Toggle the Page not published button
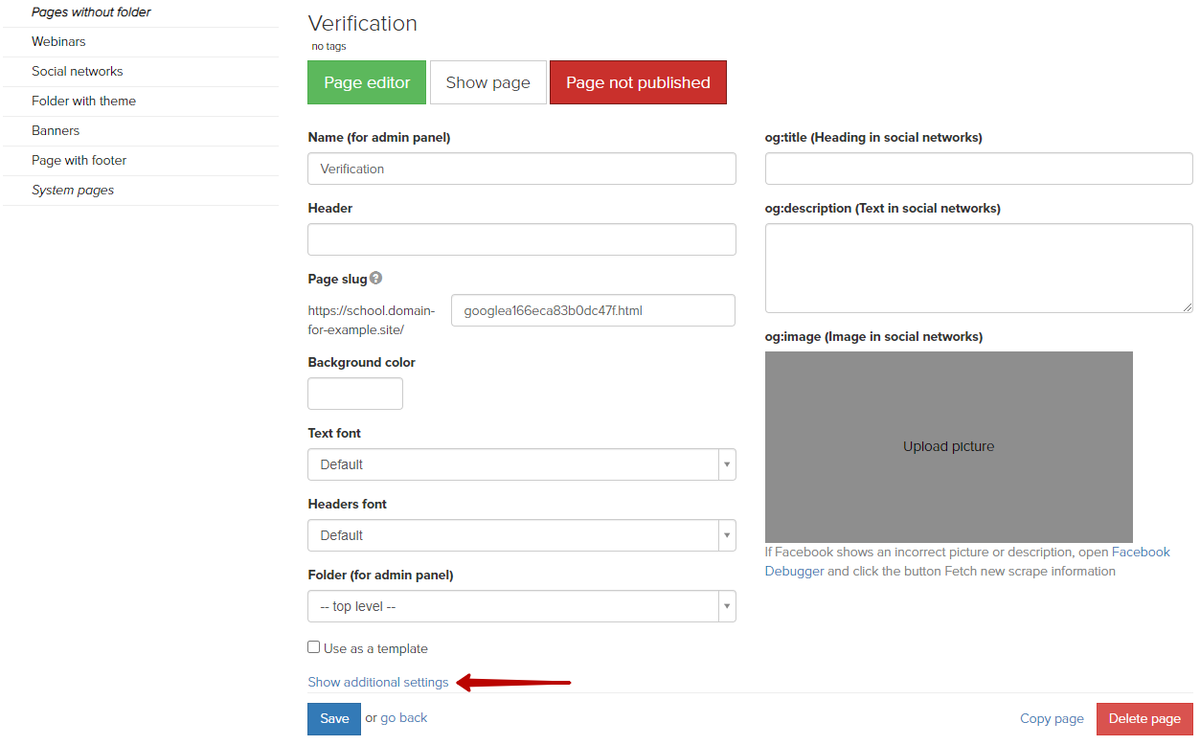1200x745 pixels. click(638, 82)
